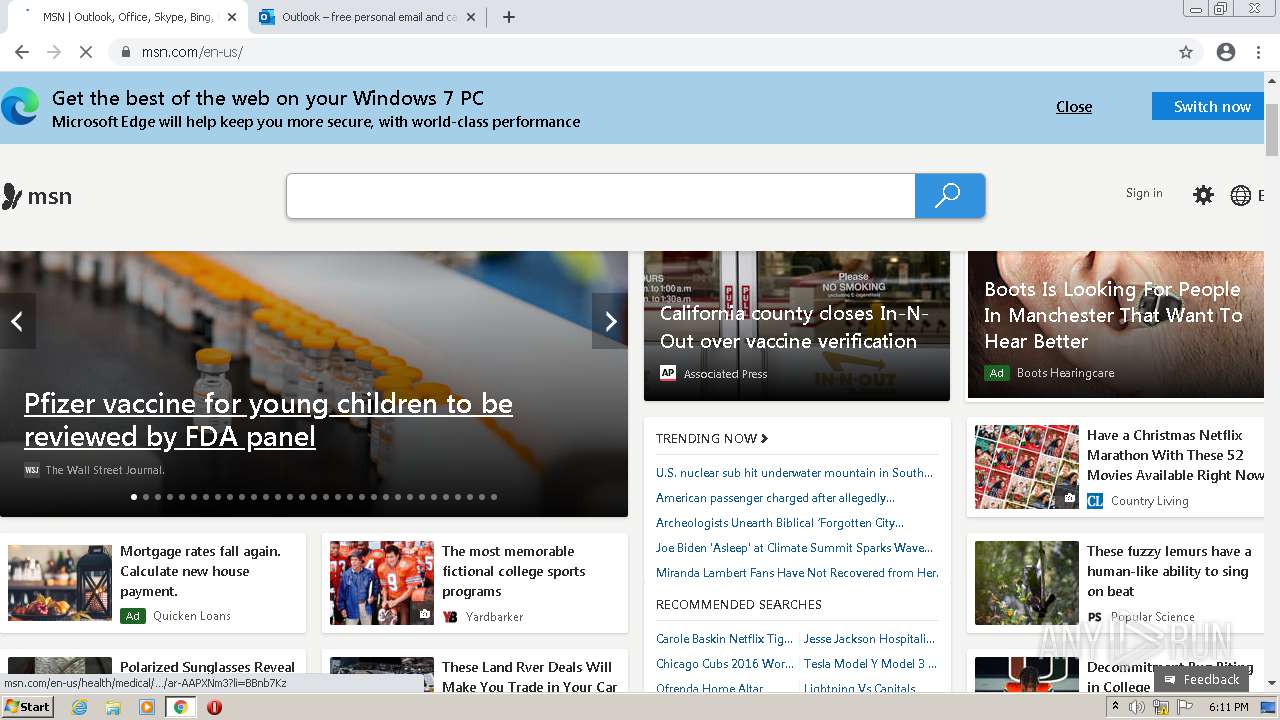Open the Chrome profile avatar menu
Image resolution: width=1280 pixels, height=720 pixels.
(x=1226, y=52)
